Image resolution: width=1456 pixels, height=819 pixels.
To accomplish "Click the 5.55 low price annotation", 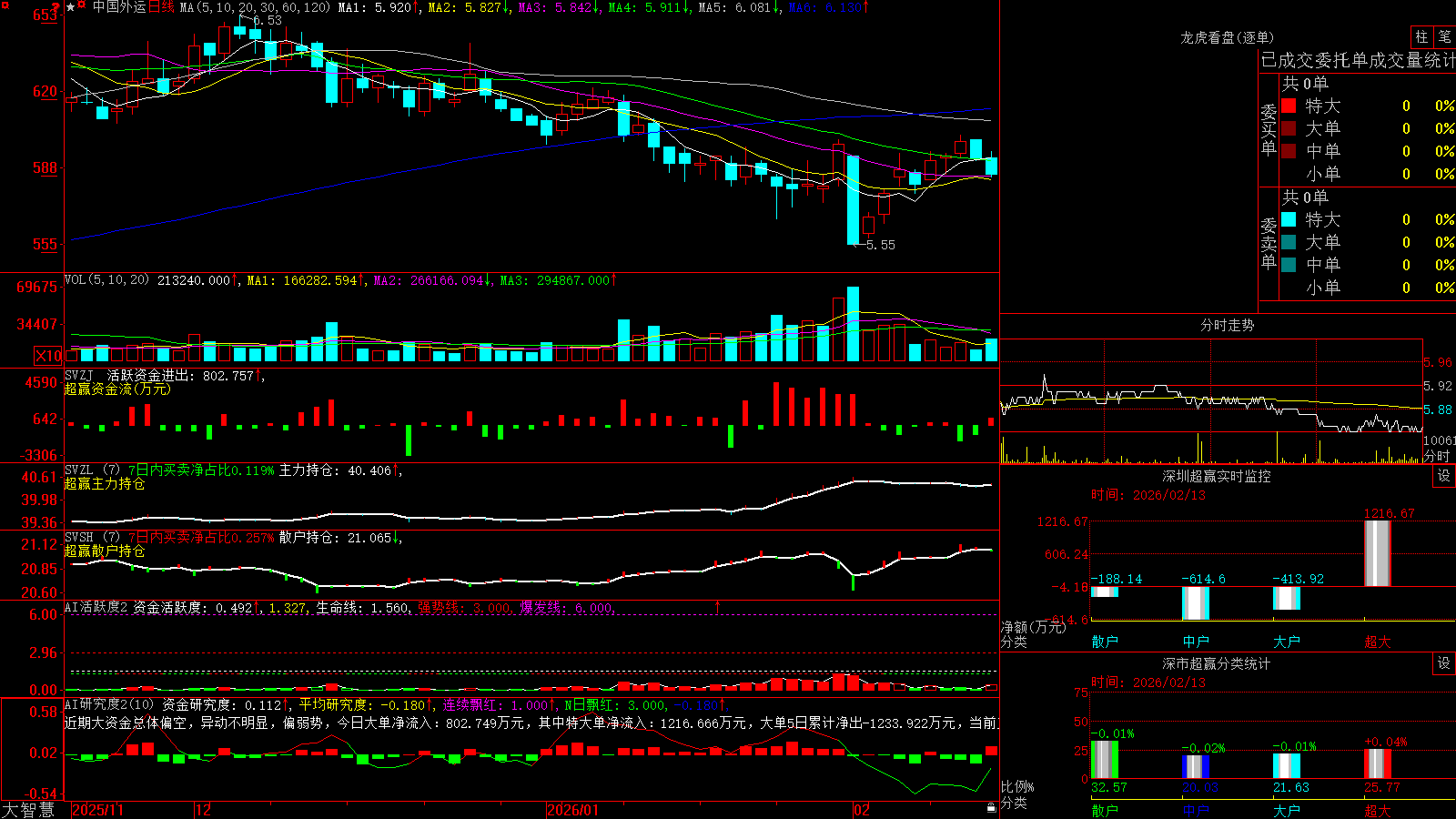I will pyautogui.click(x=880, y=245).
